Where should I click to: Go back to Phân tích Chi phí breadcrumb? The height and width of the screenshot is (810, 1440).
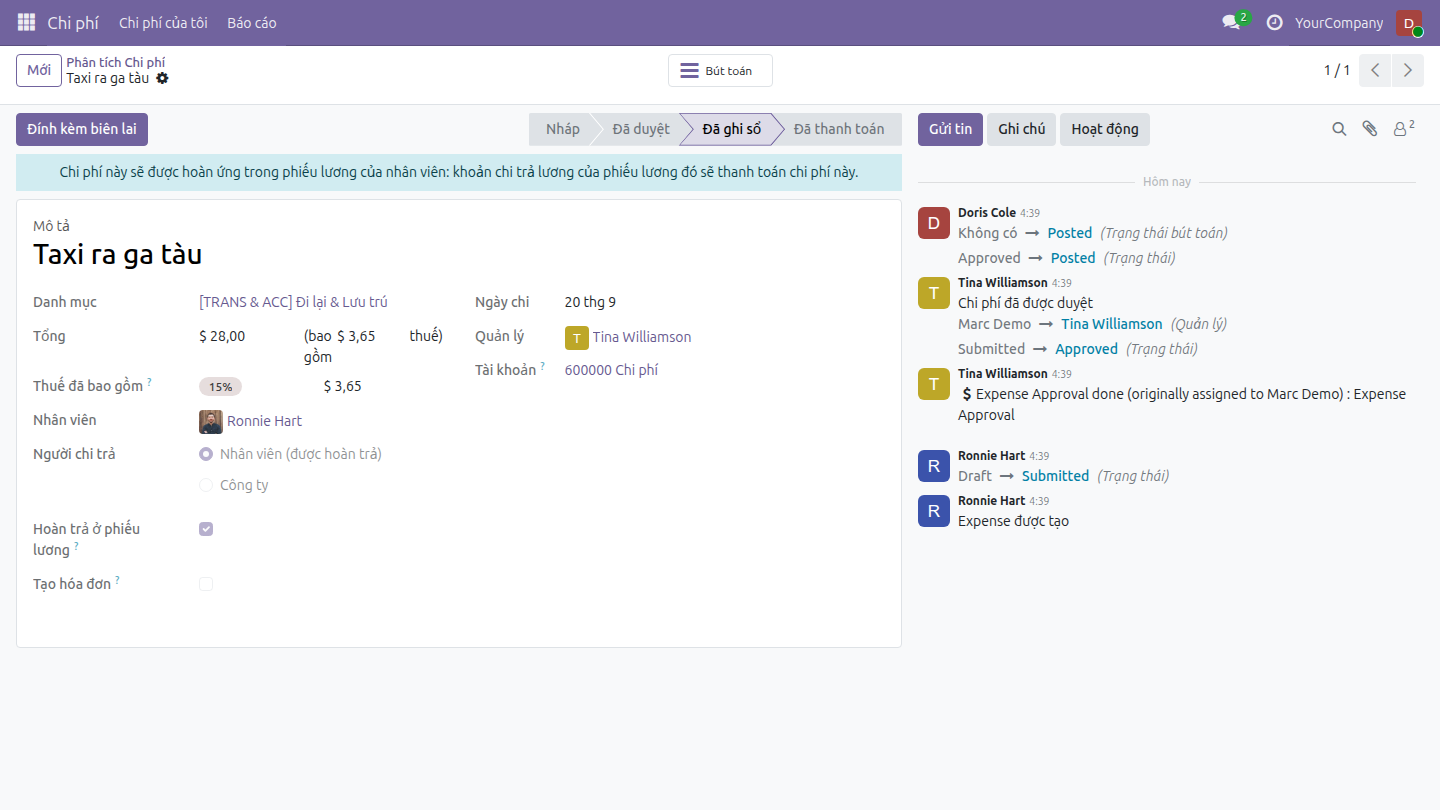[116, 62]
